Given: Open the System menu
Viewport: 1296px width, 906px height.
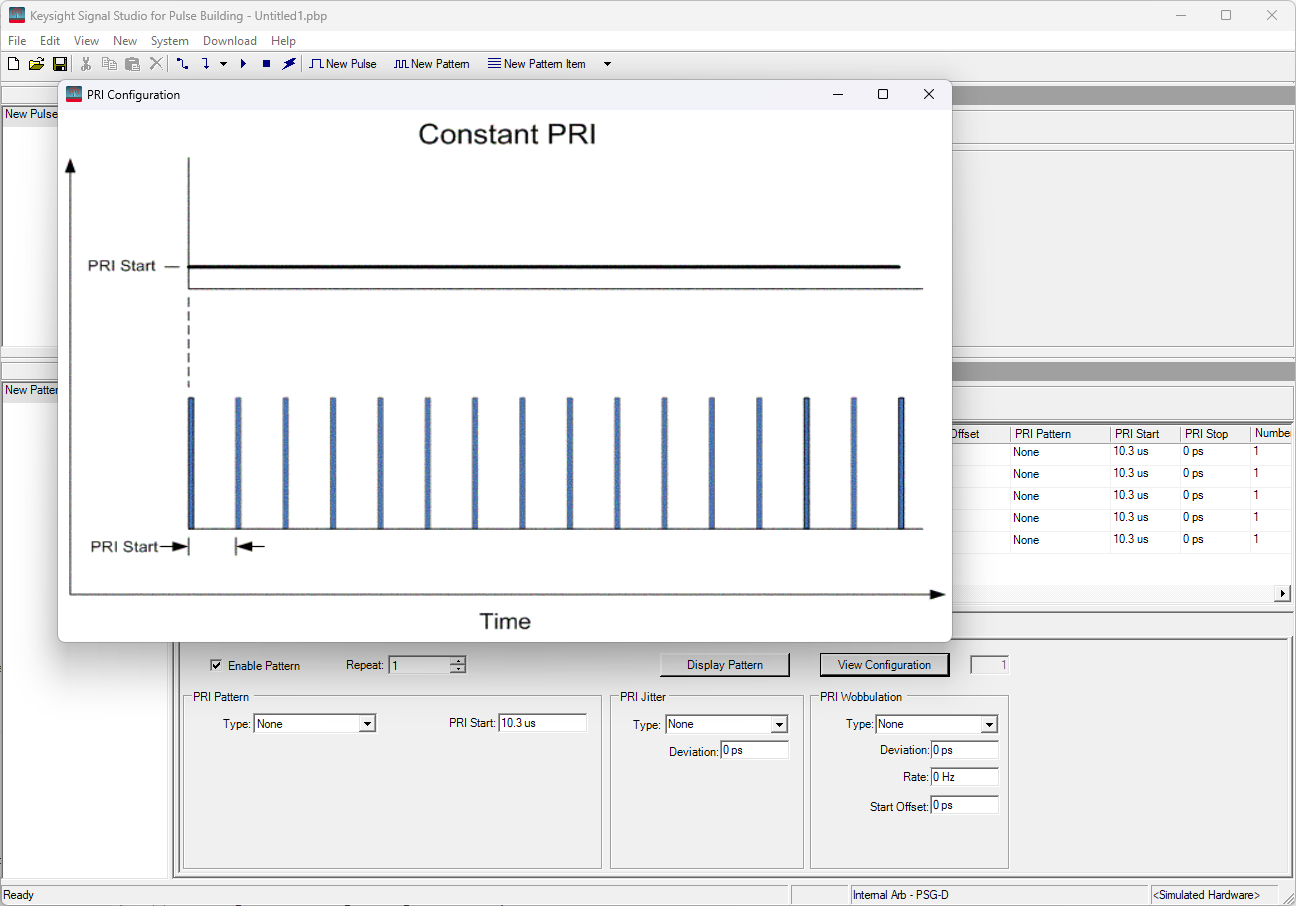Looking at the screenshot, I should coord(169,41).
